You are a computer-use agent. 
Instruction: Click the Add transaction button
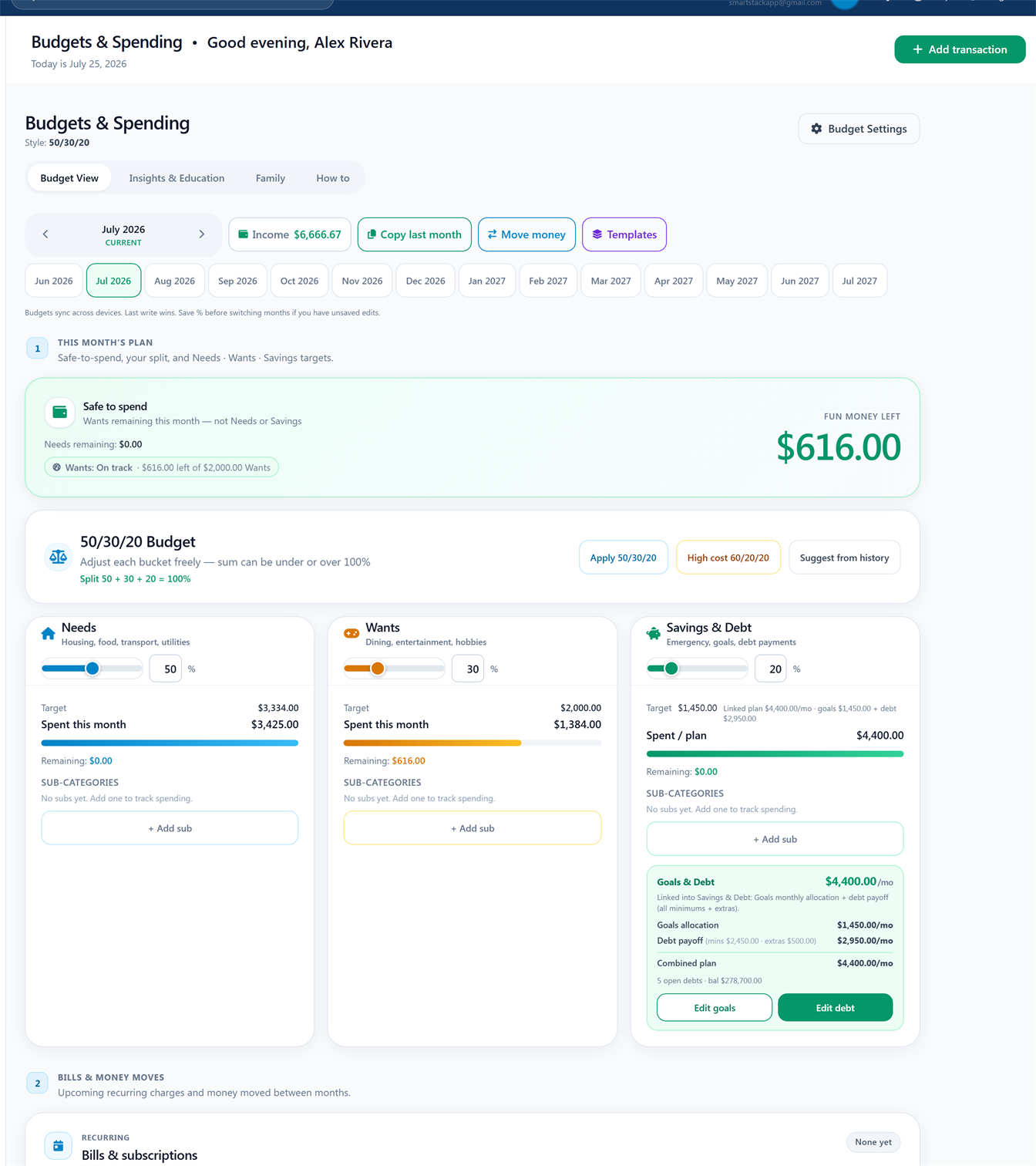(x=960, y=49)
